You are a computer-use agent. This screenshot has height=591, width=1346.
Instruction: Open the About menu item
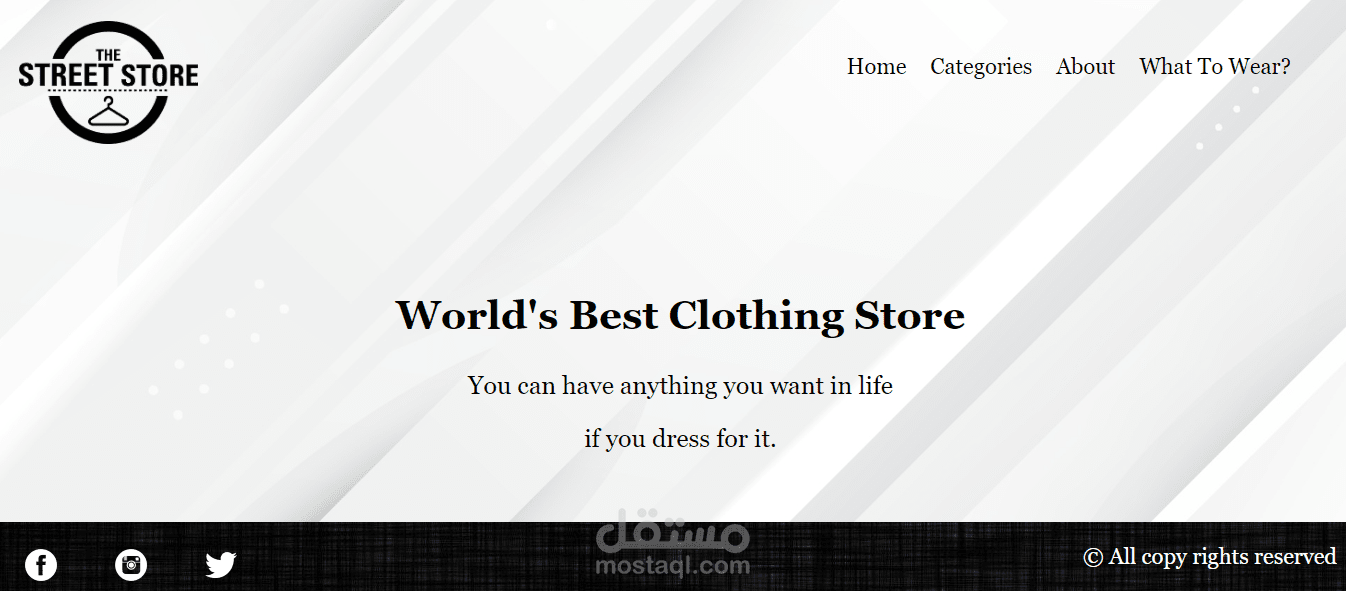coord(1085,67)
